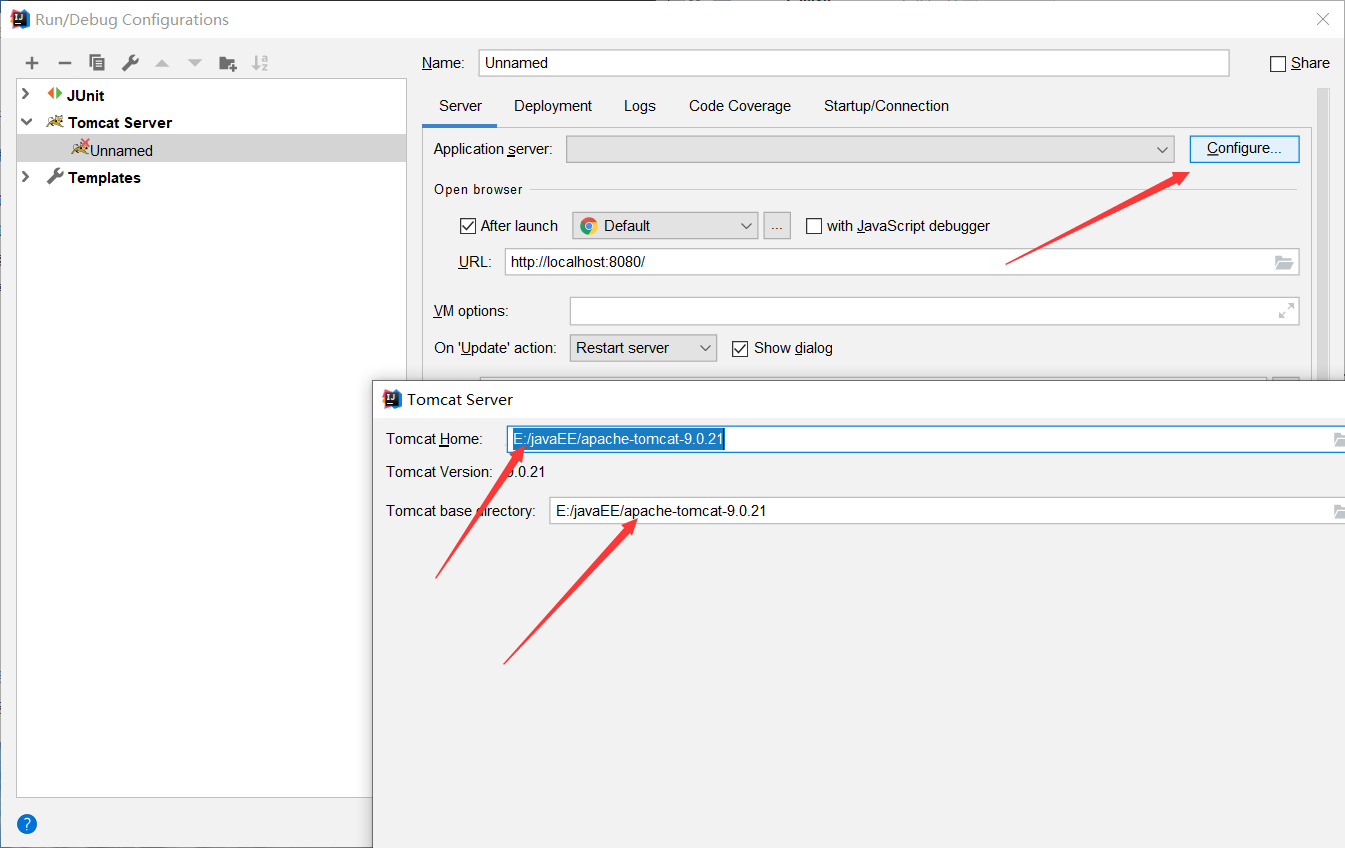The width and height of the screenshot is (1345, 848).
Task: Move configuration down with down arrow
Action: [x=195, y=63]
